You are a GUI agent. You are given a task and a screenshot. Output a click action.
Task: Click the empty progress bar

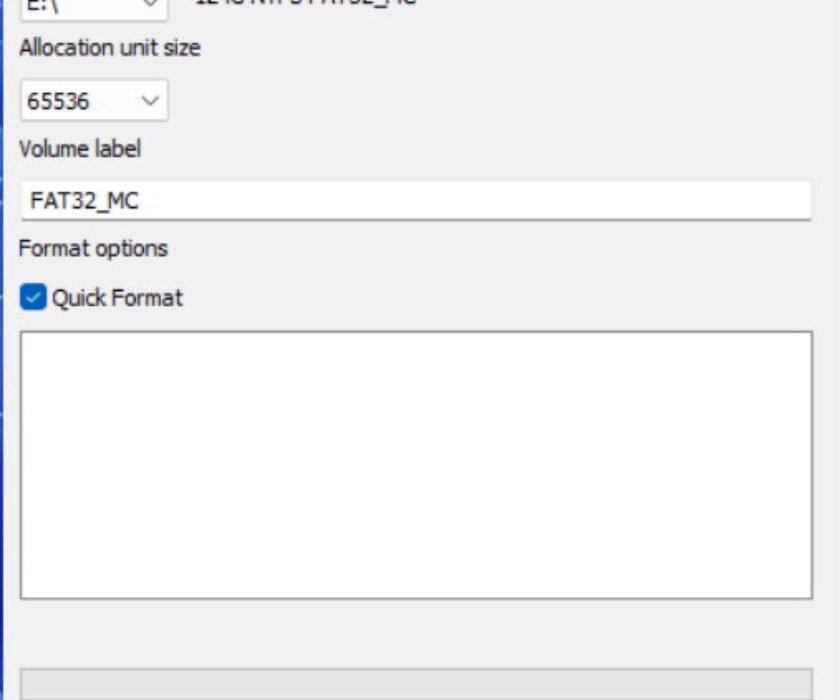click(x=416, y=683)
